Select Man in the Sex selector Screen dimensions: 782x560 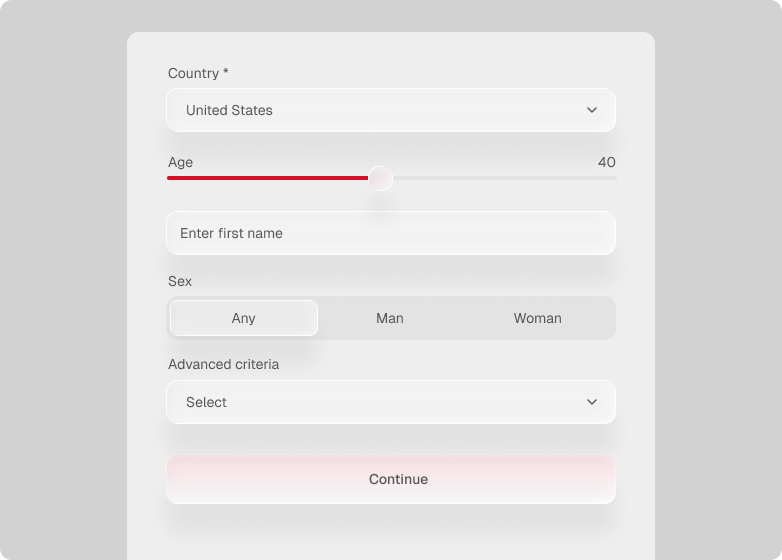point(390,318)
